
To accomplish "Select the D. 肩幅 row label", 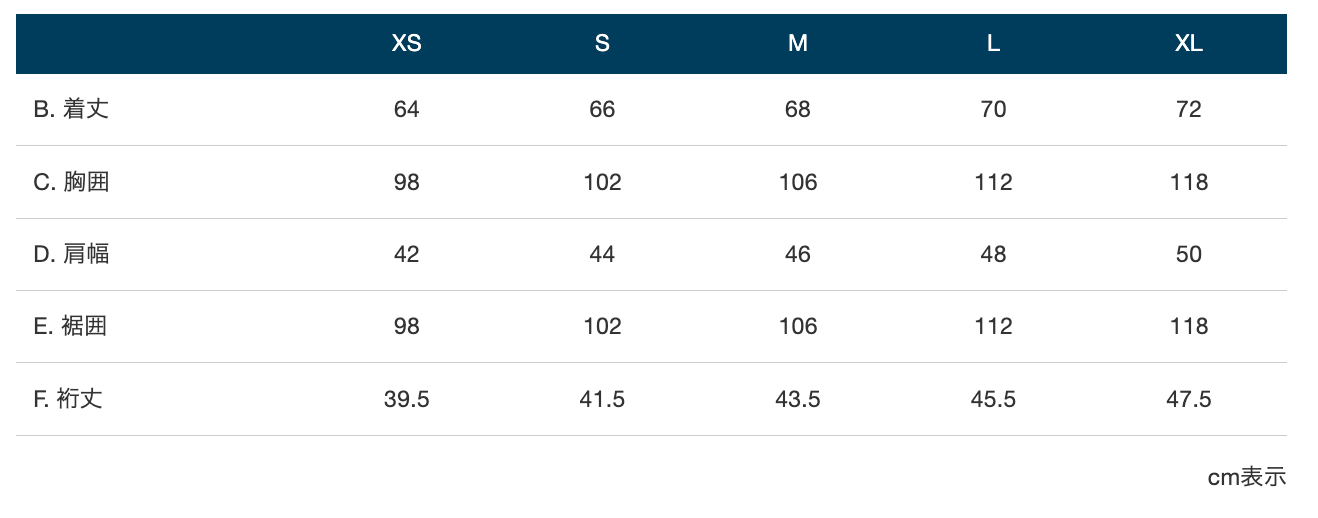I will click(x=71, y=254).
